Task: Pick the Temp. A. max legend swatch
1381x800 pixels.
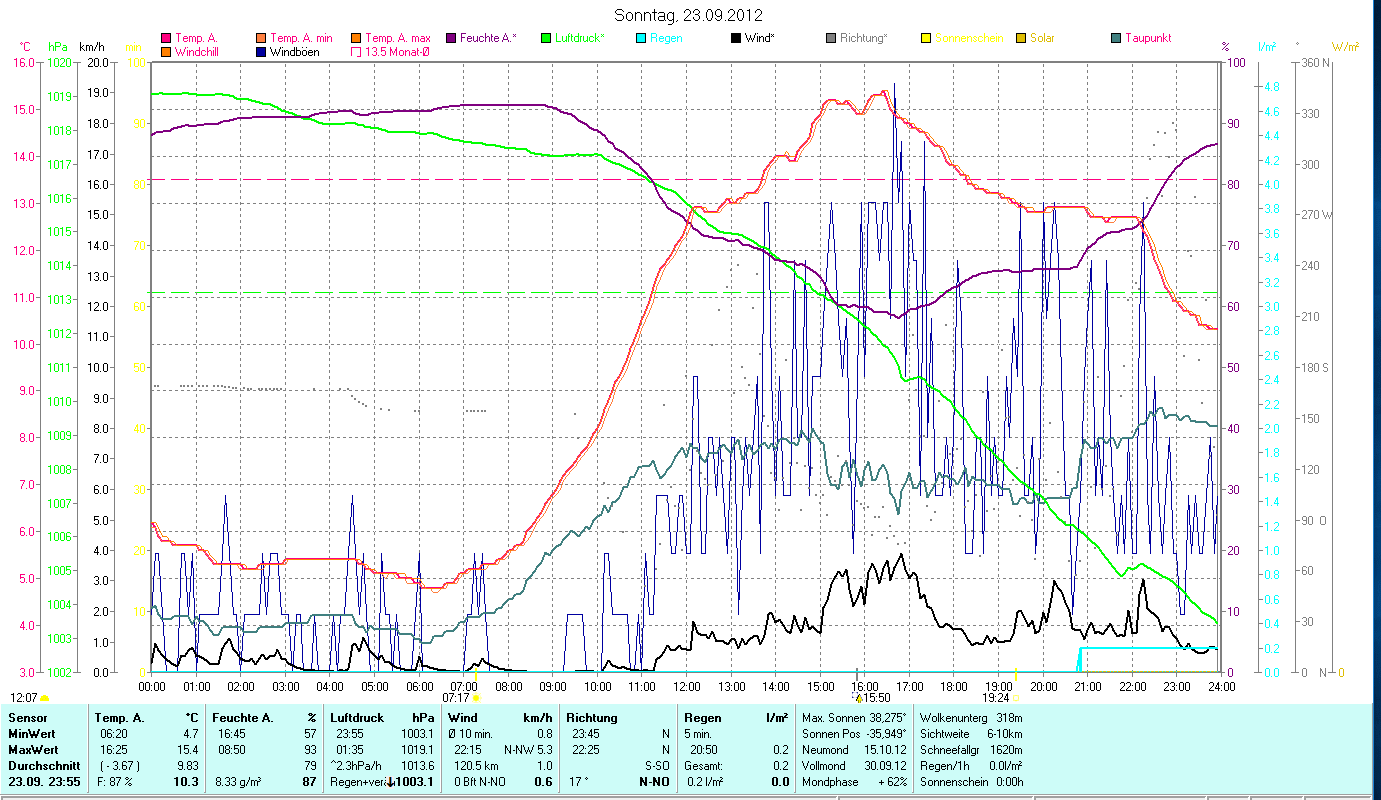Action: pos(355,38)
